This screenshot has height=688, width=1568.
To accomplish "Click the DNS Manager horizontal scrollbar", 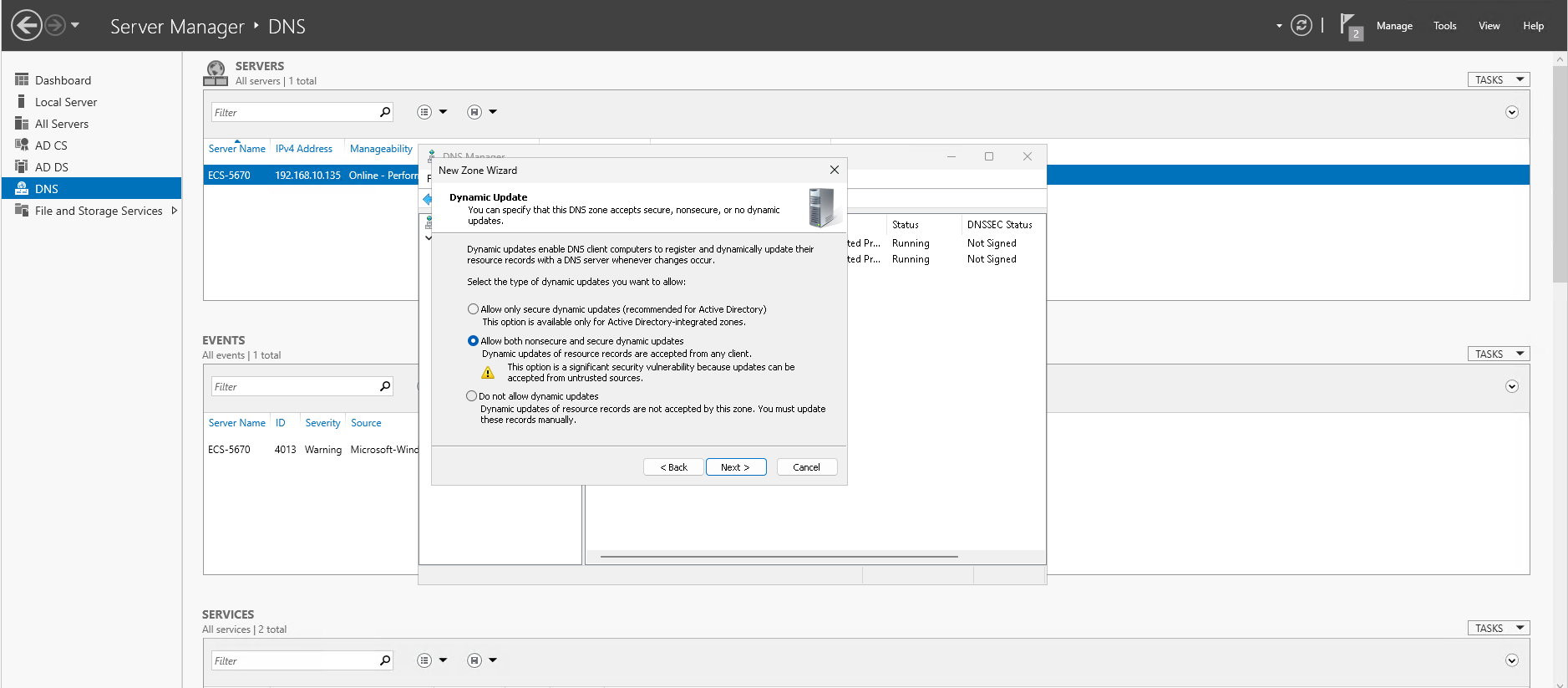I will click(779, 557).
